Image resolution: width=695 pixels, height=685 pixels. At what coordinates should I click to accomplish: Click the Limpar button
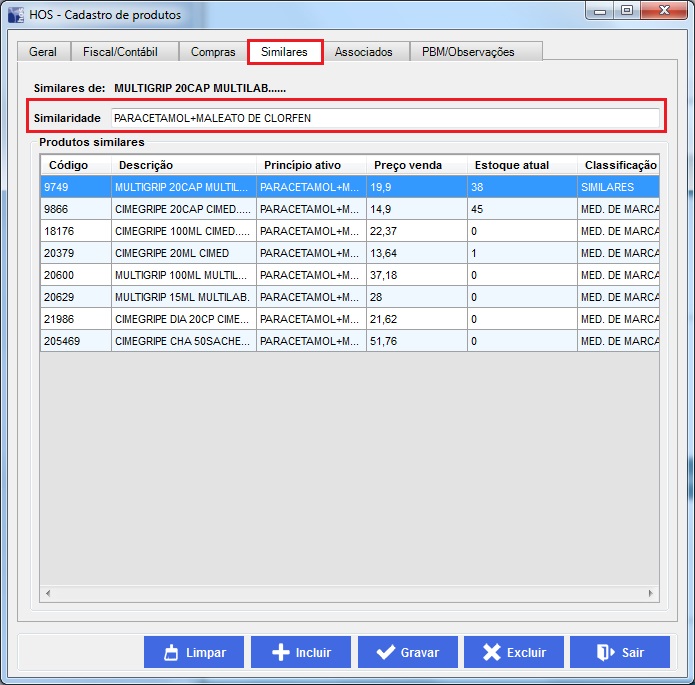194,652
